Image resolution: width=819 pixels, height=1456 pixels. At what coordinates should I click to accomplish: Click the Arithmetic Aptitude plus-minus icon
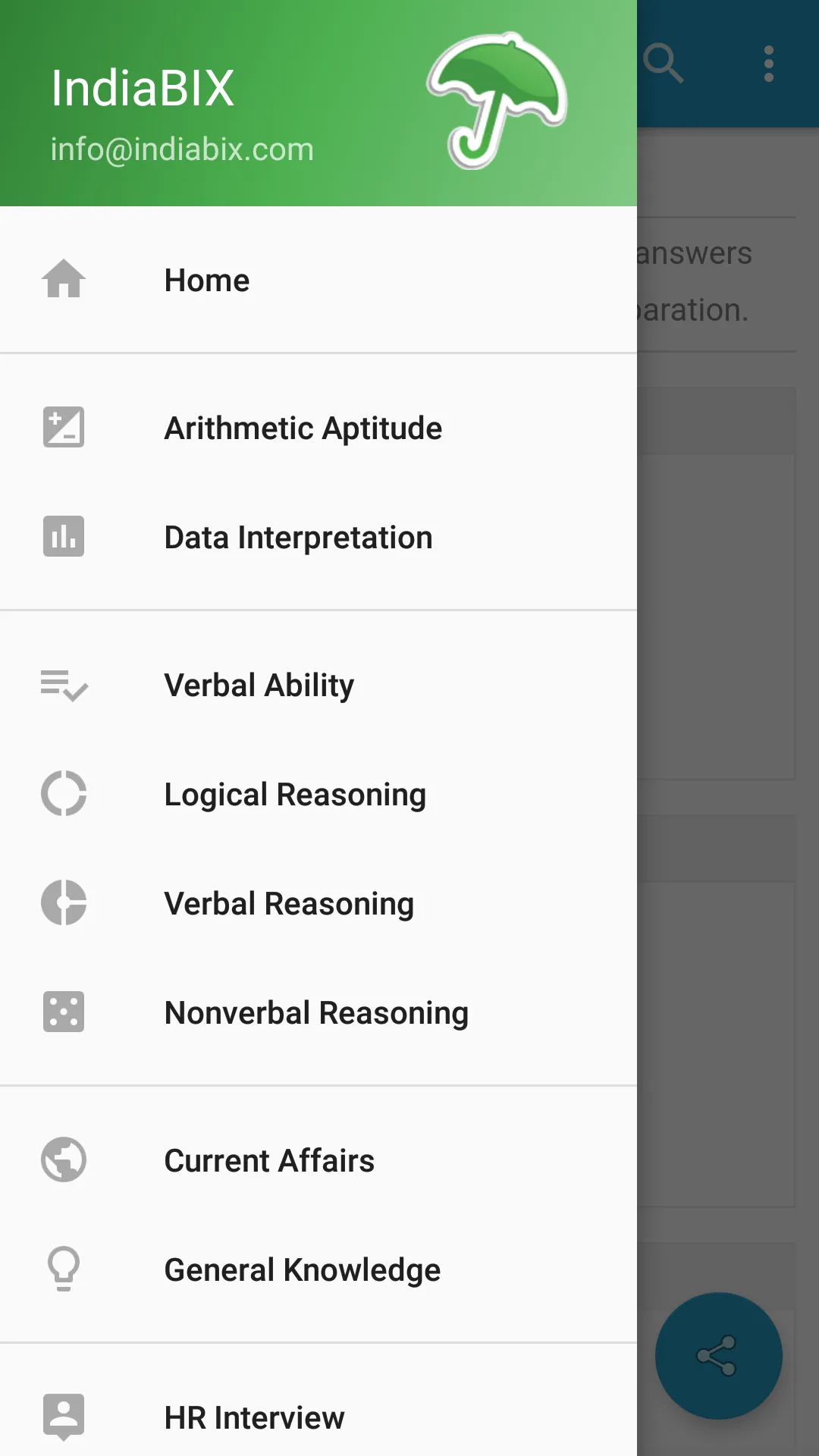(x=64, y=428)
